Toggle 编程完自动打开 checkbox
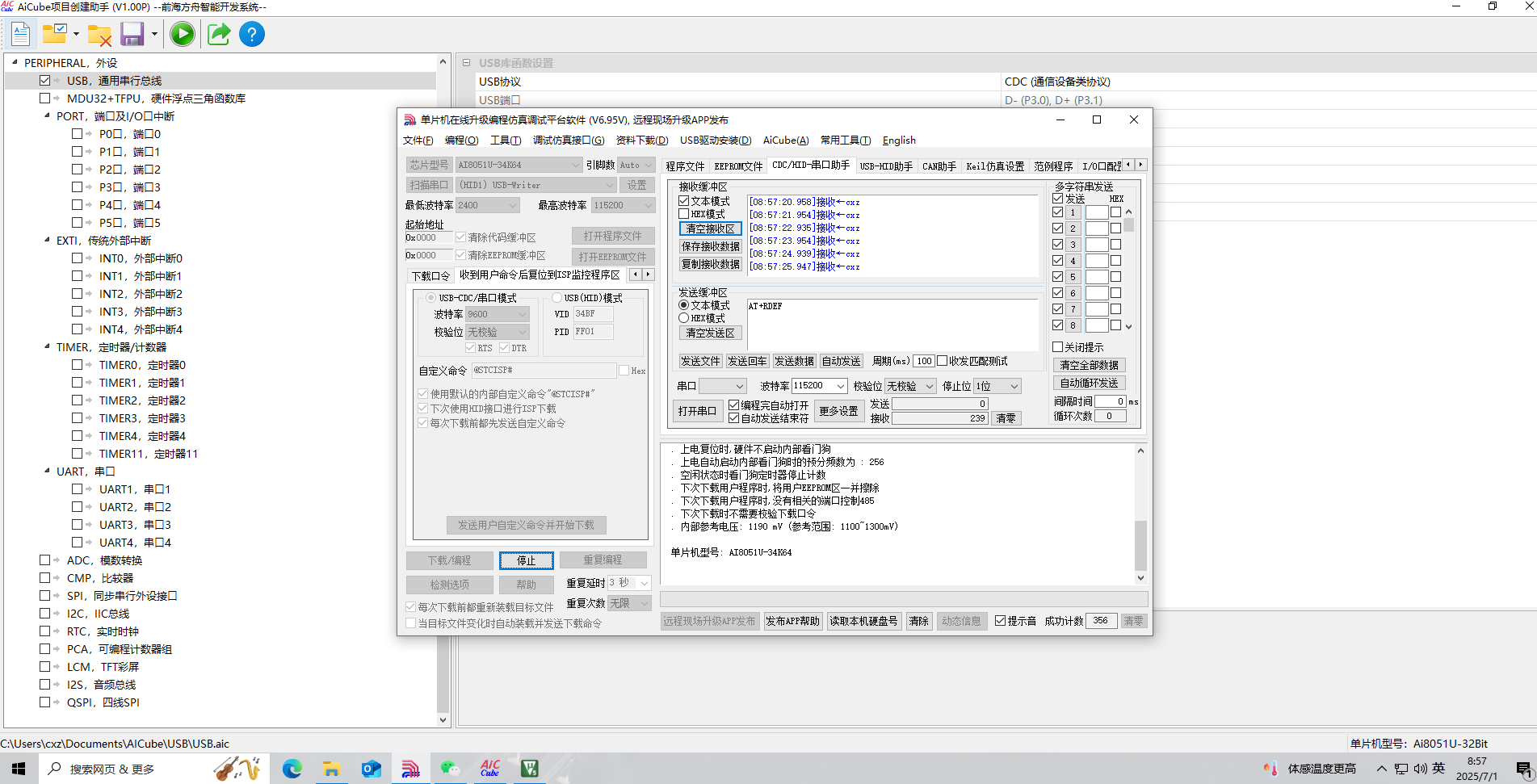The height and width of the screenshot is (784, 1537). coord(733,405)
